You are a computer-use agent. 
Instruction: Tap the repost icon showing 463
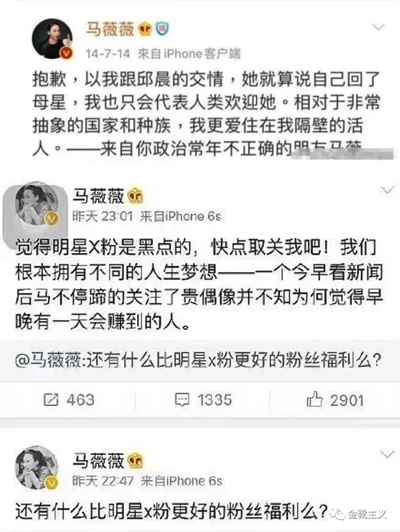(x=51, y=400)
